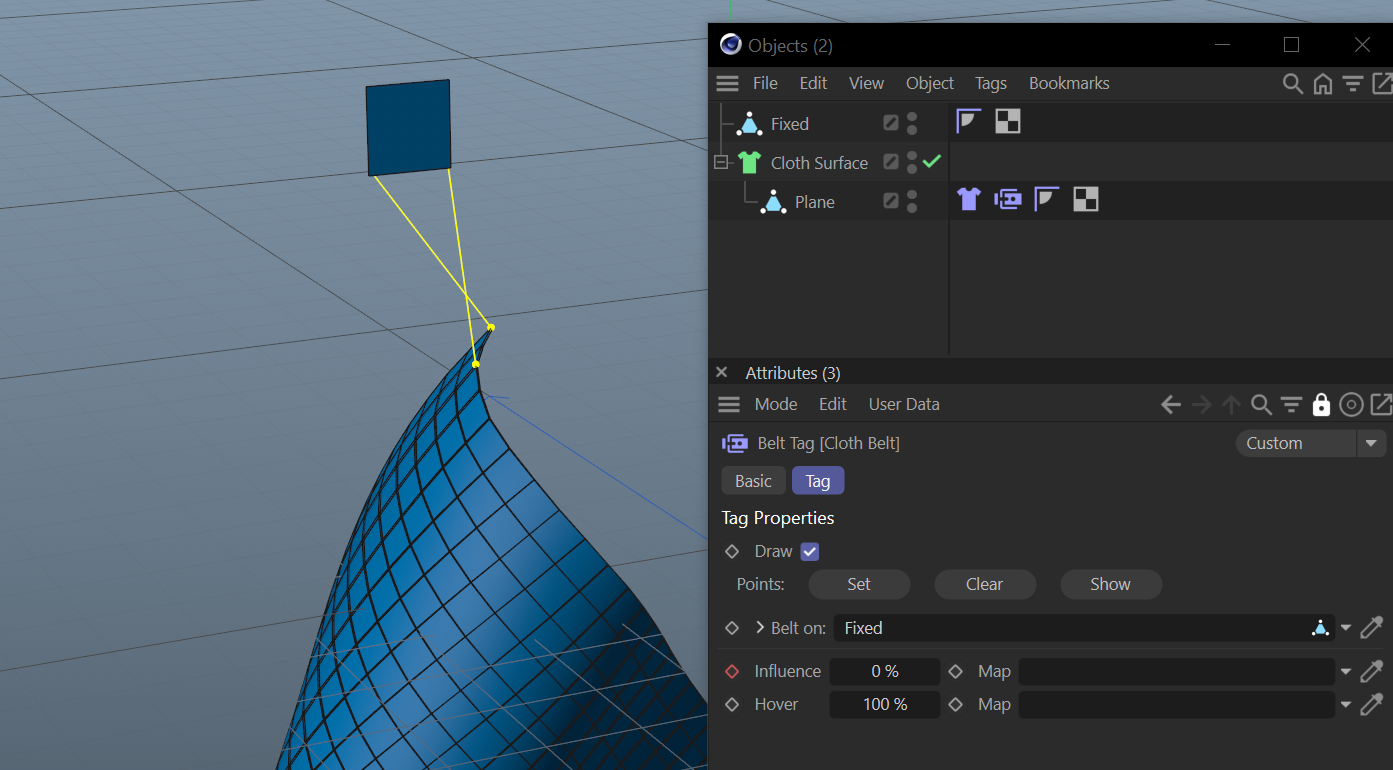Select the Cloth Surface shirt icon
Image resolution: width=1393 pixels, height=770 pixels.
(x=750, y=162)
